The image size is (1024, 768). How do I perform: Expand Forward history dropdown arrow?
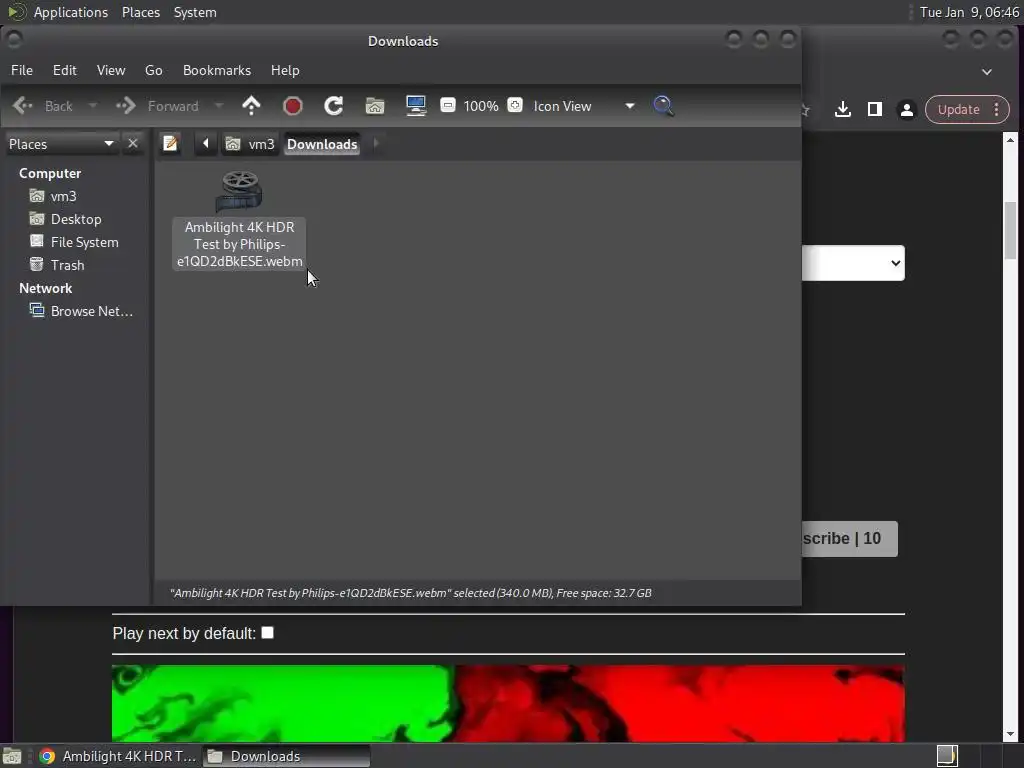click(219, 105)
